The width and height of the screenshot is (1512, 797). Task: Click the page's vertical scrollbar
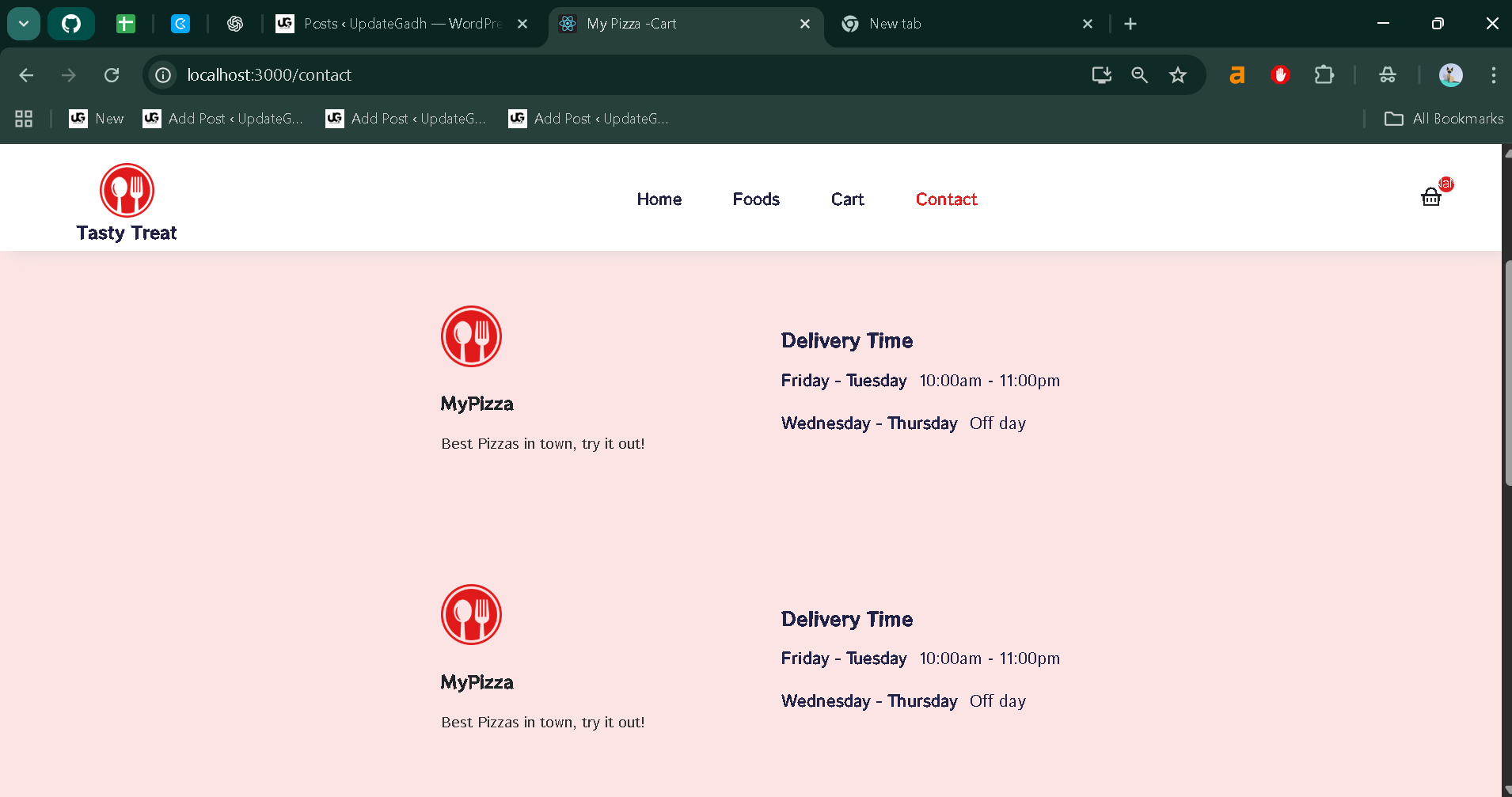point(1506,372)
